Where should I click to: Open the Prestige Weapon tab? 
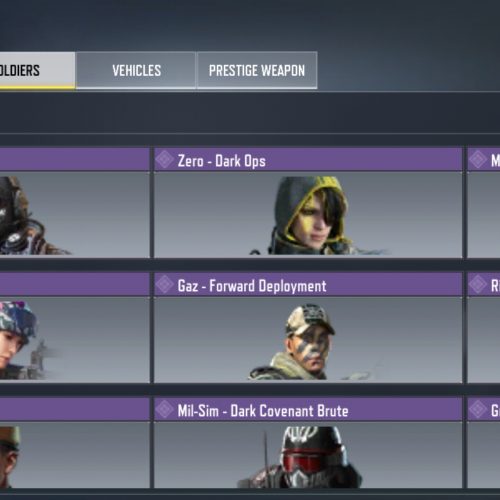click(257, 70)
